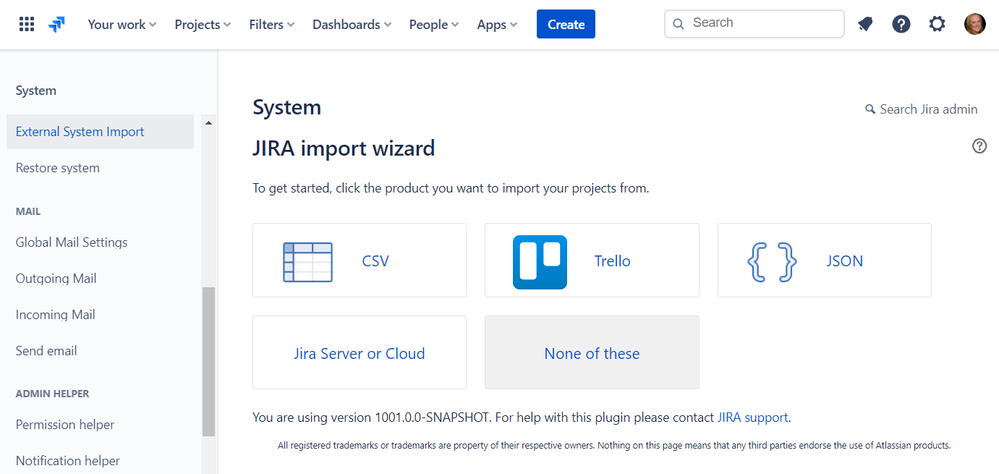Image resolution: width=999 pixels, height=474 pixels.
Task: Open Send email page
Action: 46,351
